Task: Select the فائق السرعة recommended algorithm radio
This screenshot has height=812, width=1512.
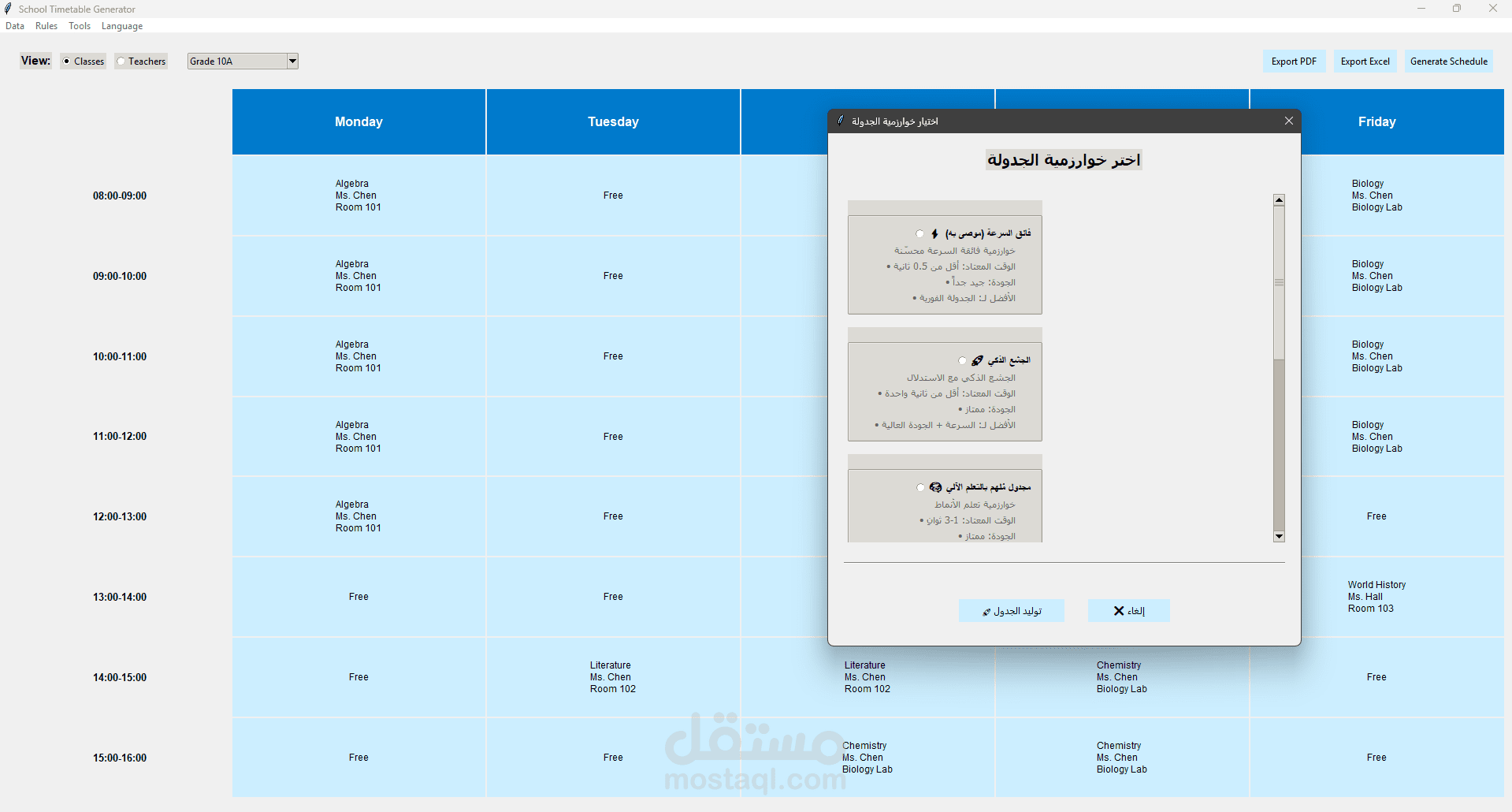Action: [919, 233]
